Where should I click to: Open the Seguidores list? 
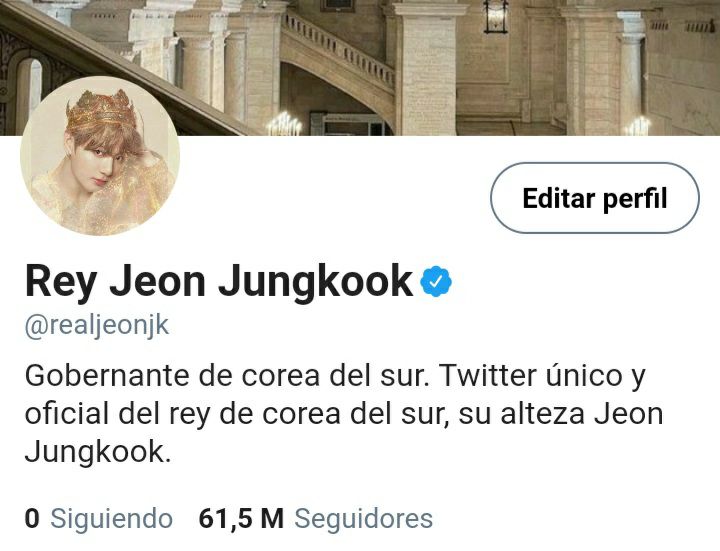tap(364, 518)
